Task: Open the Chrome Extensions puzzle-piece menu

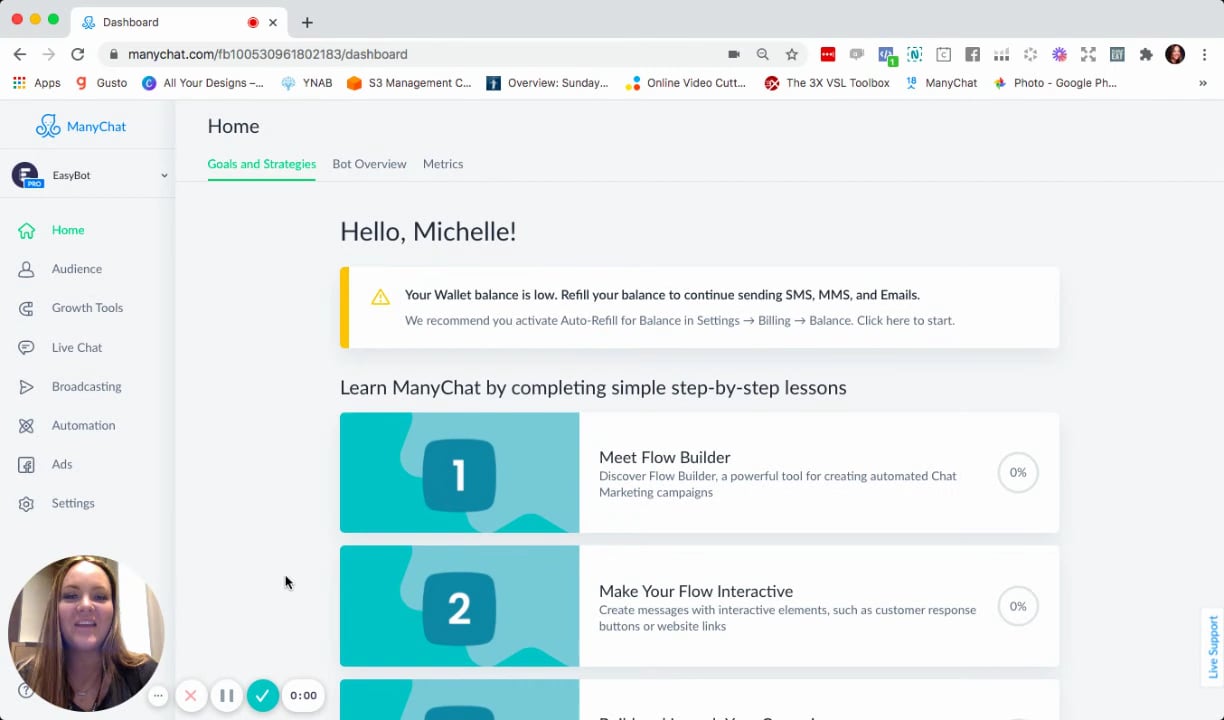Action: [x=1146, y=54]
